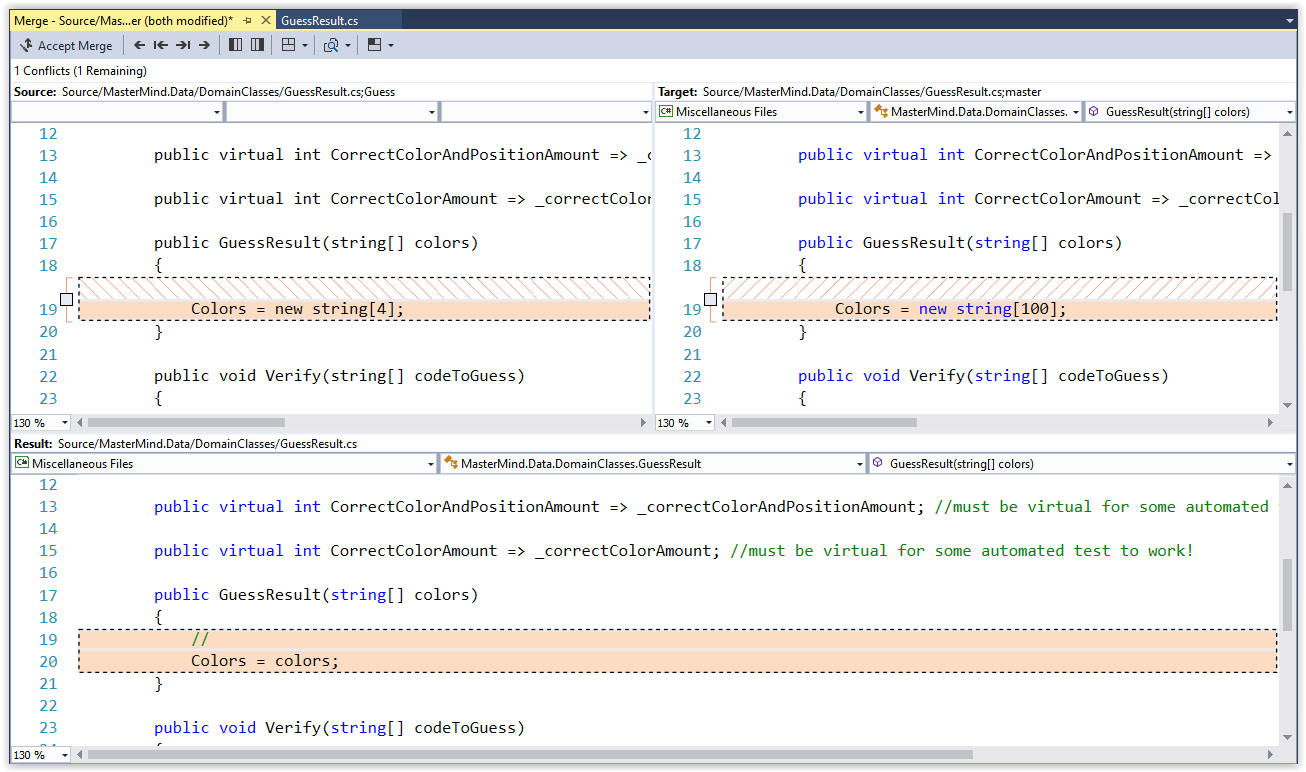The width and height of the screenshot is (1306, 772).
Task: Click 'public void Verify' line in Result pane
Action: click(339, 727)
